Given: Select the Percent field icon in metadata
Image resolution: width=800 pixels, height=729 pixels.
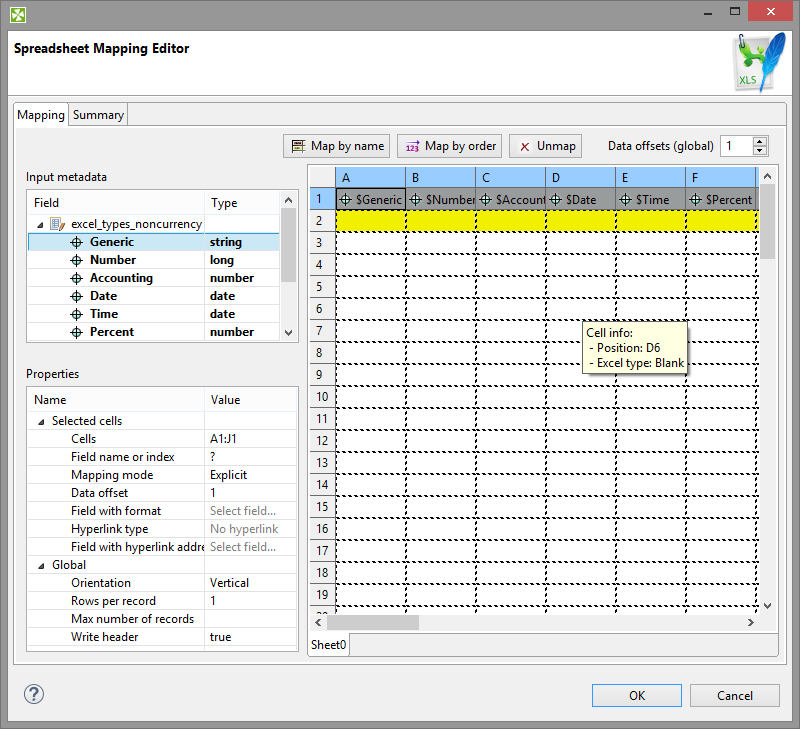Looking at the screenshot, I should (77, 333).
